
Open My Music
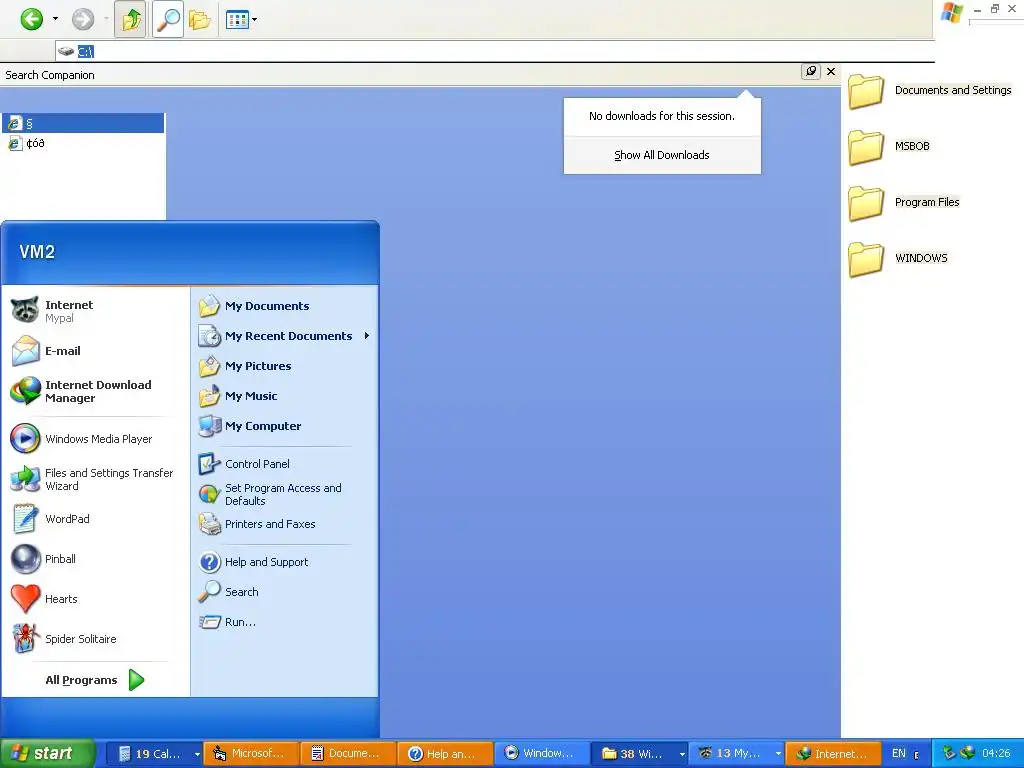[285, 396]
